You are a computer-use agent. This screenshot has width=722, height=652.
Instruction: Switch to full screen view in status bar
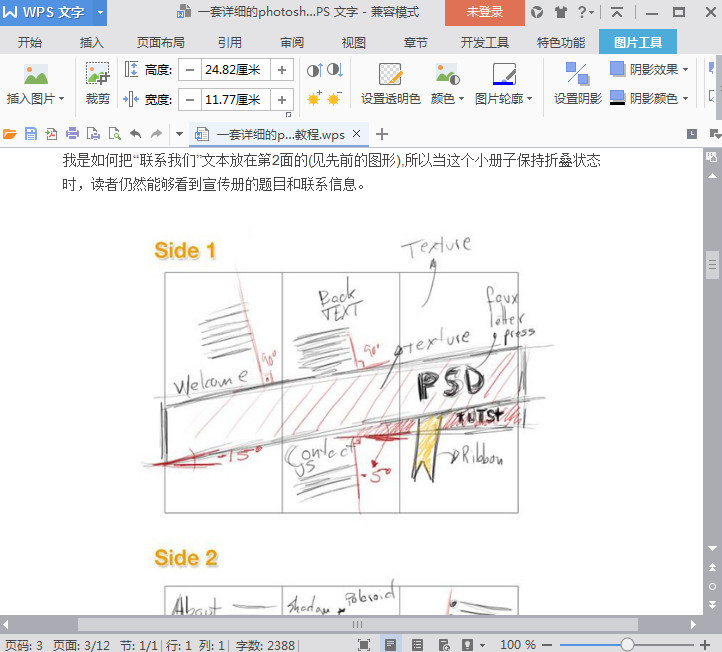(x=364, y=645)
